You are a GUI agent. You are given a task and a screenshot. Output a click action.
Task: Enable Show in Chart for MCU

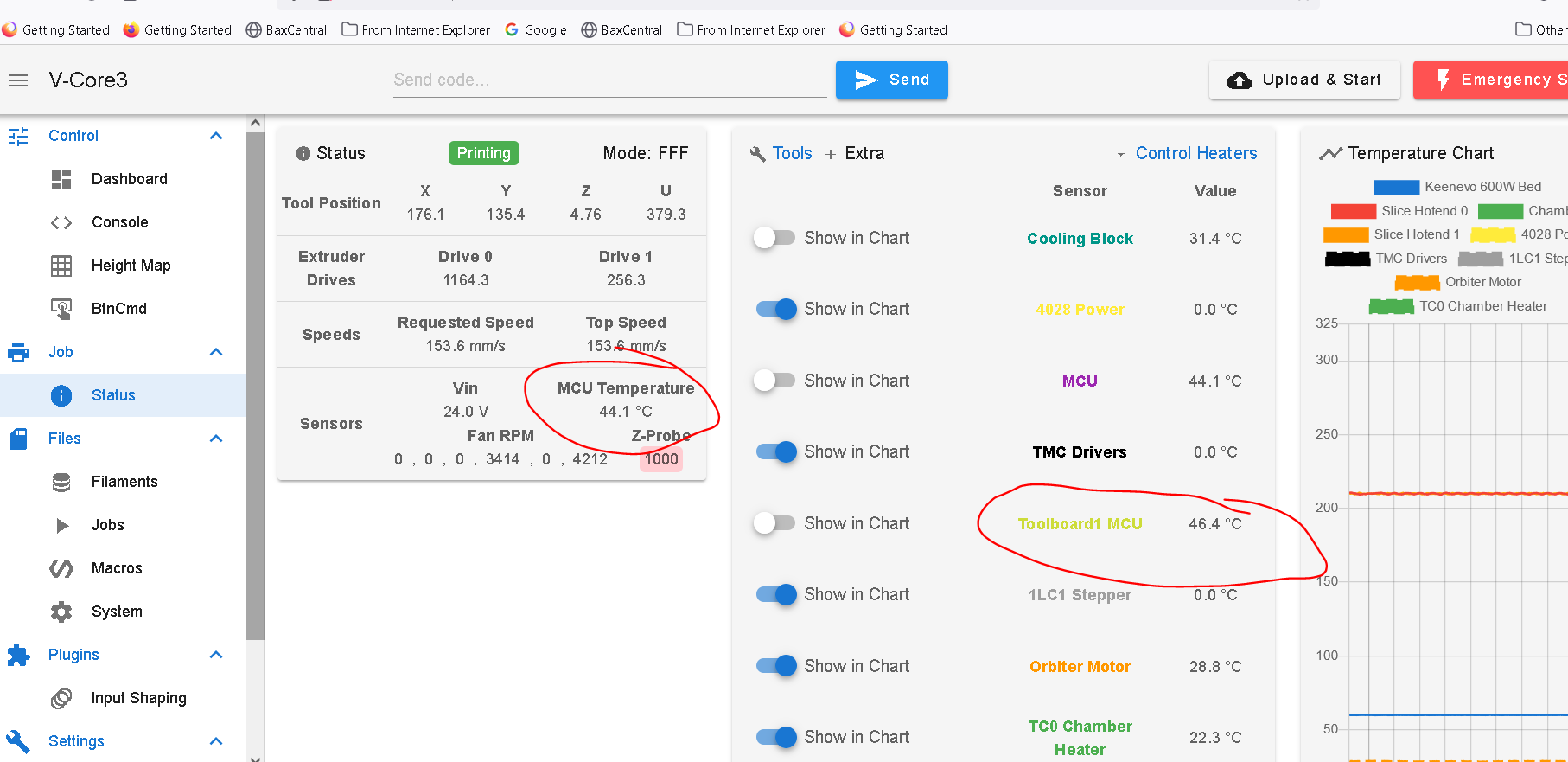tap(774, 381)
